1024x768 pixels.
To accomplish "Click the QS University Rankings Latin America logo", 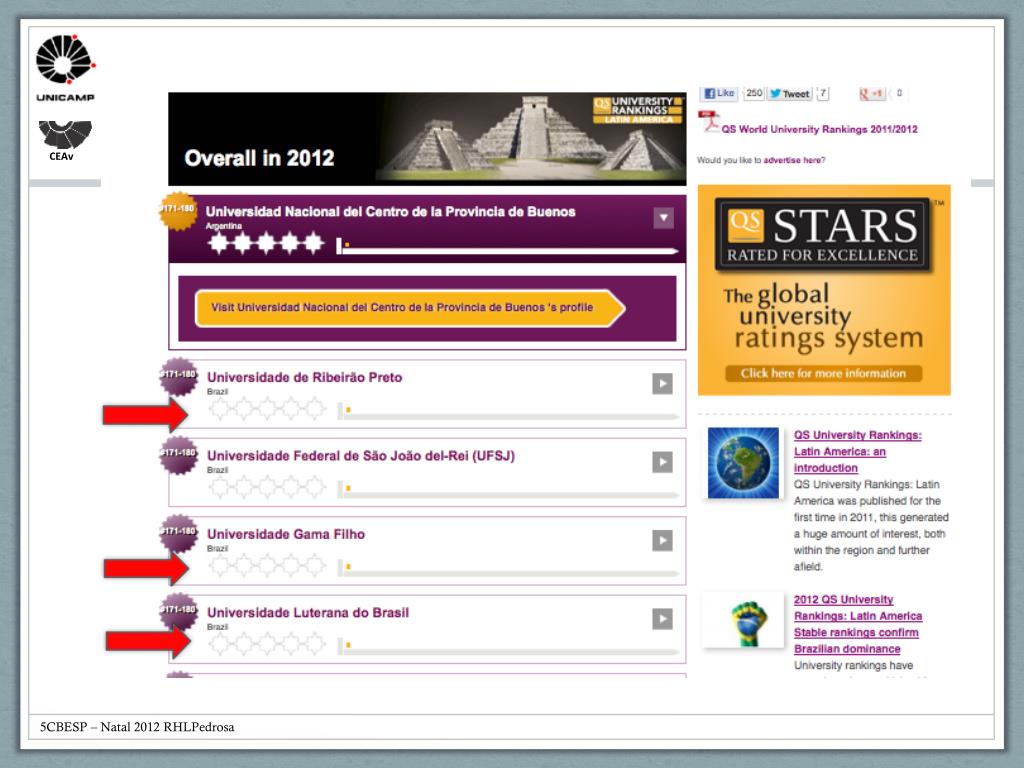I will click(637, 110).
